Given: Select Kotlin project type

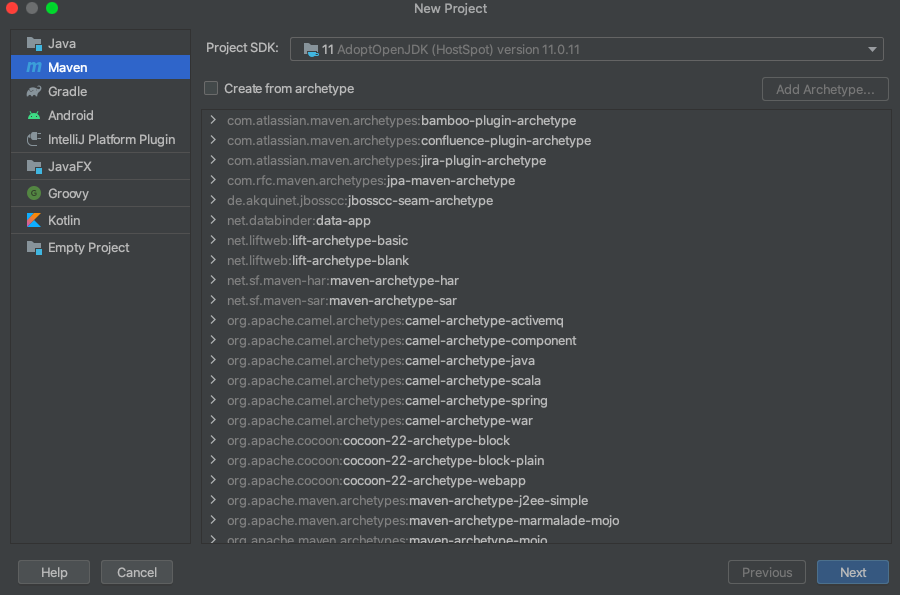Looking at the screenshot, I should (x=100, y=220).
